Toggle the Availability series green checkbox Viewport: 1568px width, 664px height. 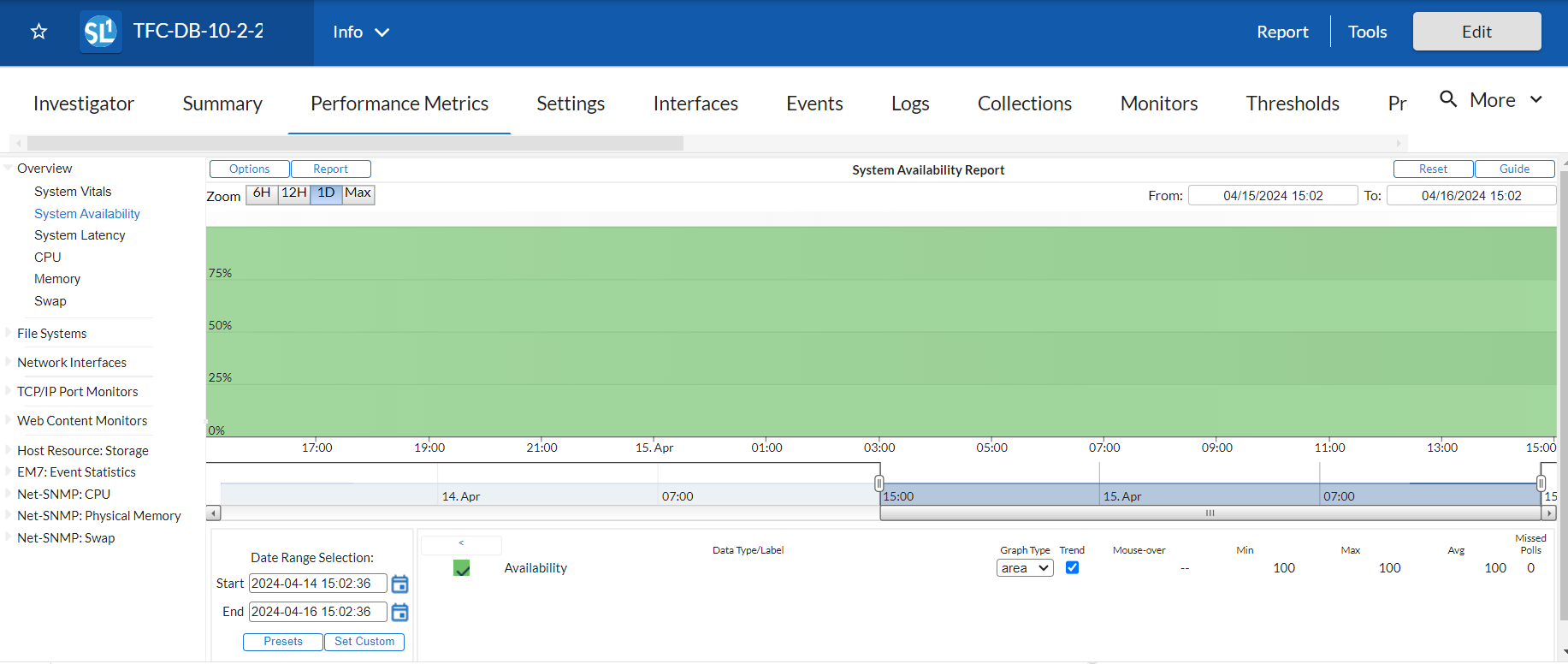pyautogui.click(x=462, y=568)
